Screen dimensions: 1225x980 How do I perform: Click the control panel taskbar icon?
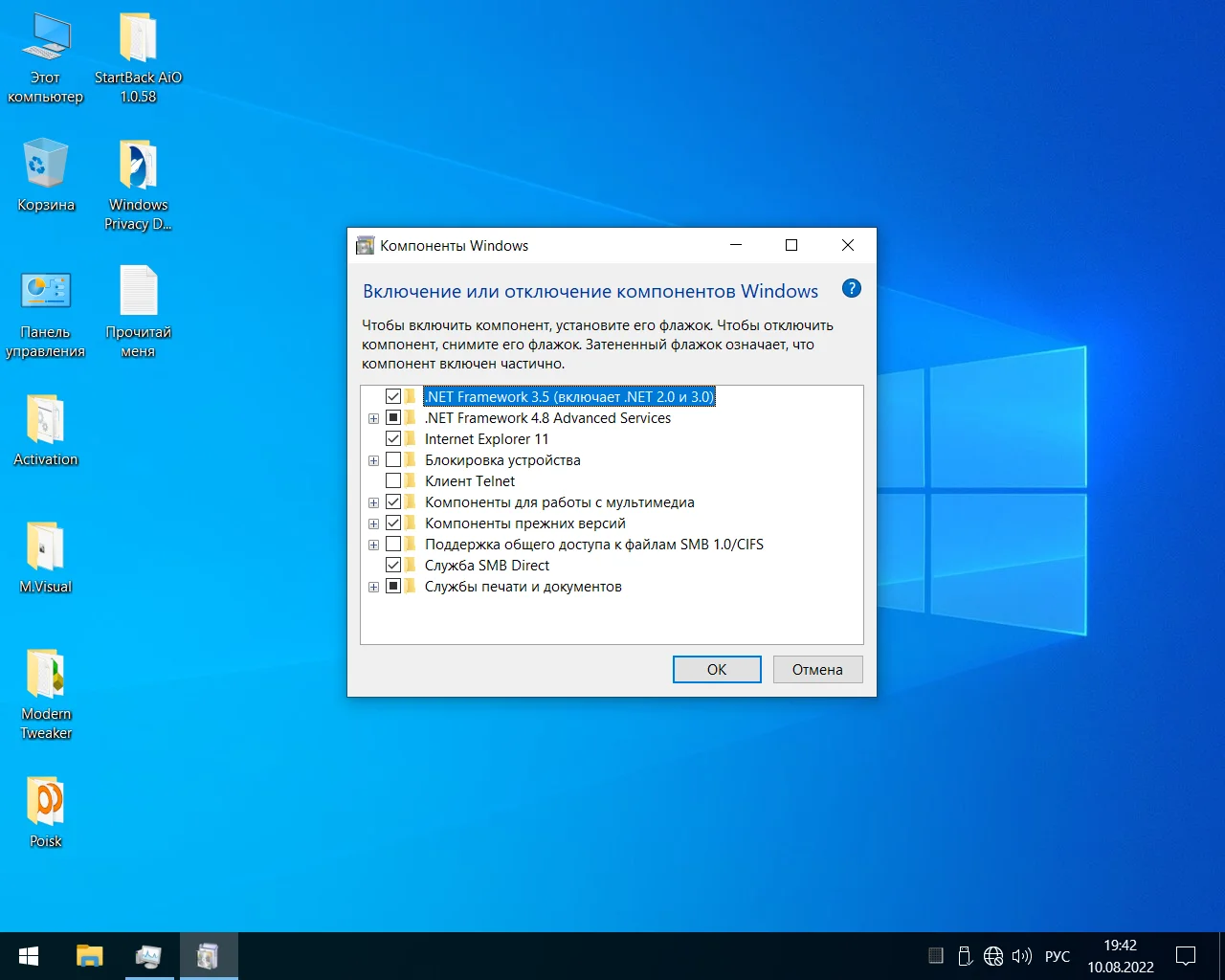[149, 956]
